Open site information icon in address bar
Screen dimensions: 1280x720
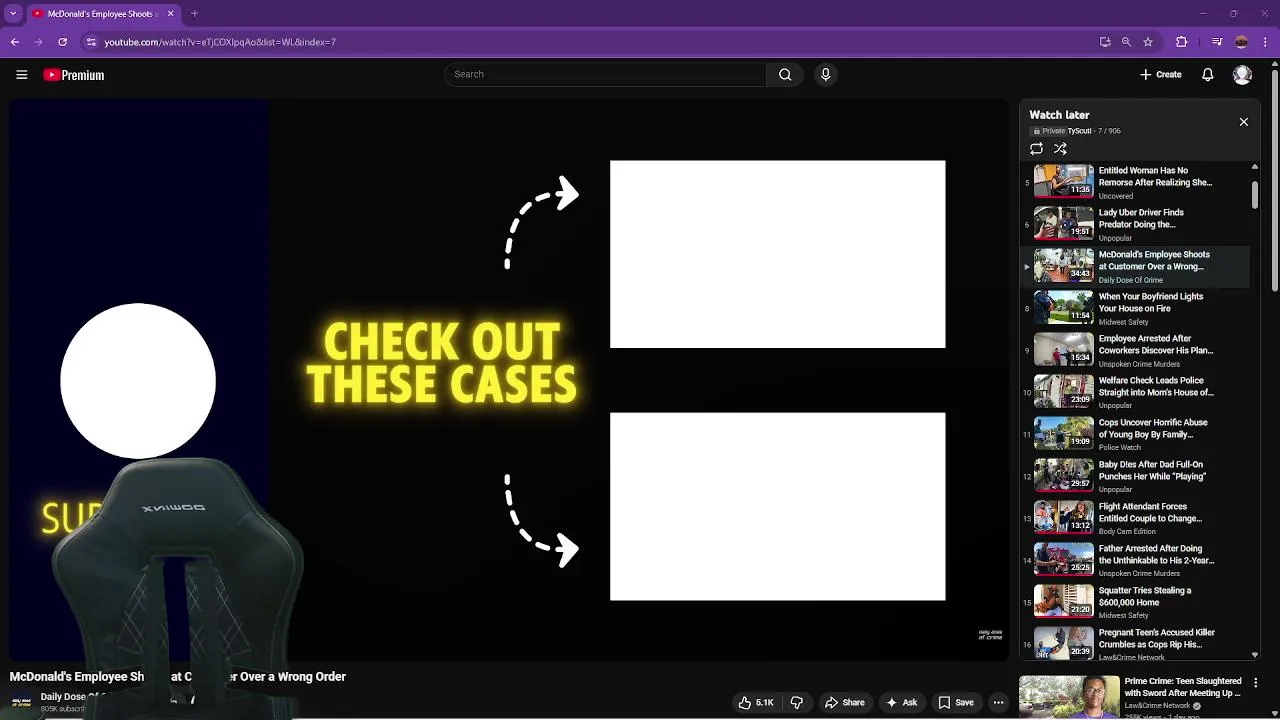(91, 42)
